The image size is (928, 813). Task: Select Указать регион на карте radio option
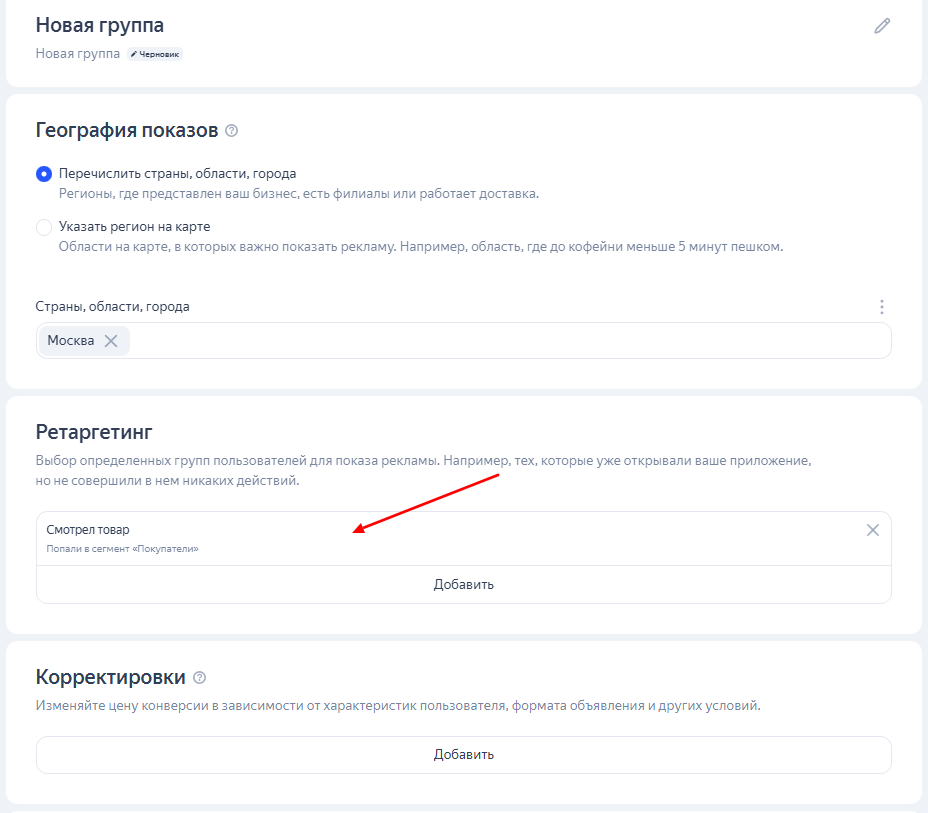(44, 227)
